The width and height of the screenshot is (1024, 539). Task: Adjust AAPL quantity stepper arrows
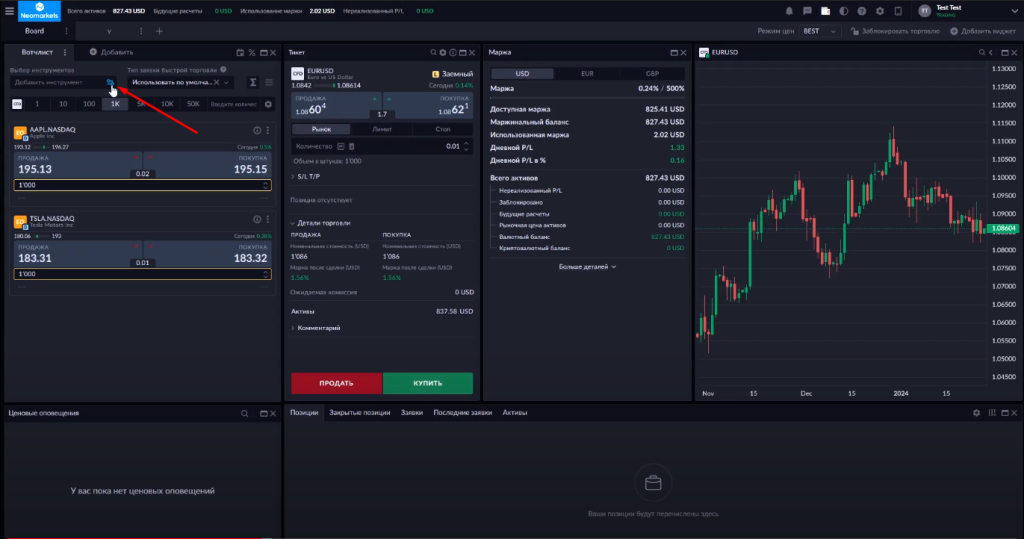tap(265, 185)
